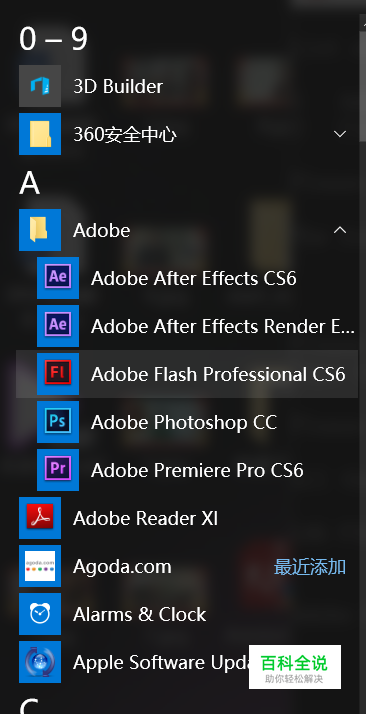This screenshot has width=366, height=714.
Task: Click the 0 – 9 section header
Action: click(53, 39)
